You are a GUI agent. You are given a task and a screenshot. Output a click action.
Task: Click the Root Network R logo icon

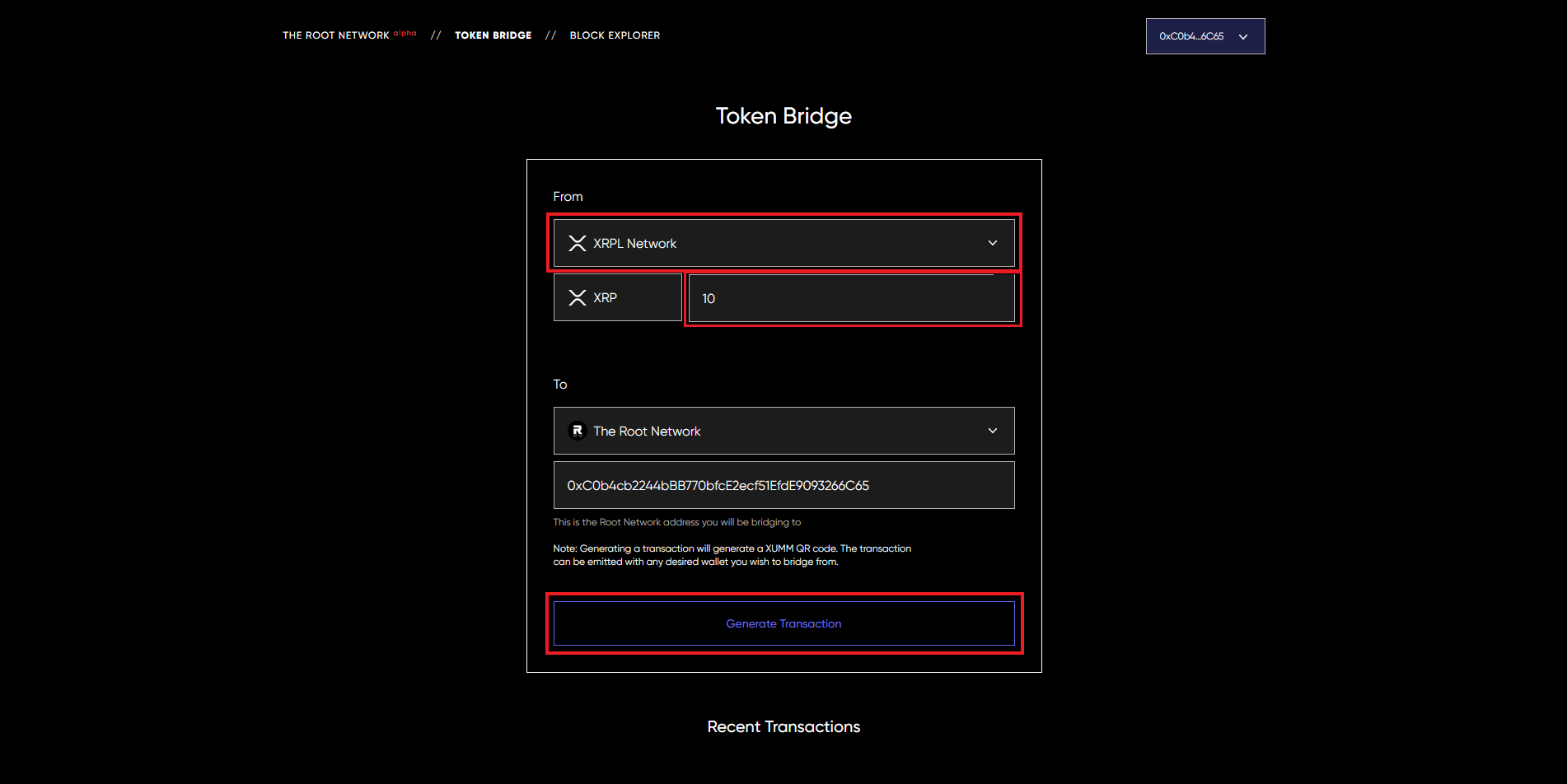coord(578,431)
